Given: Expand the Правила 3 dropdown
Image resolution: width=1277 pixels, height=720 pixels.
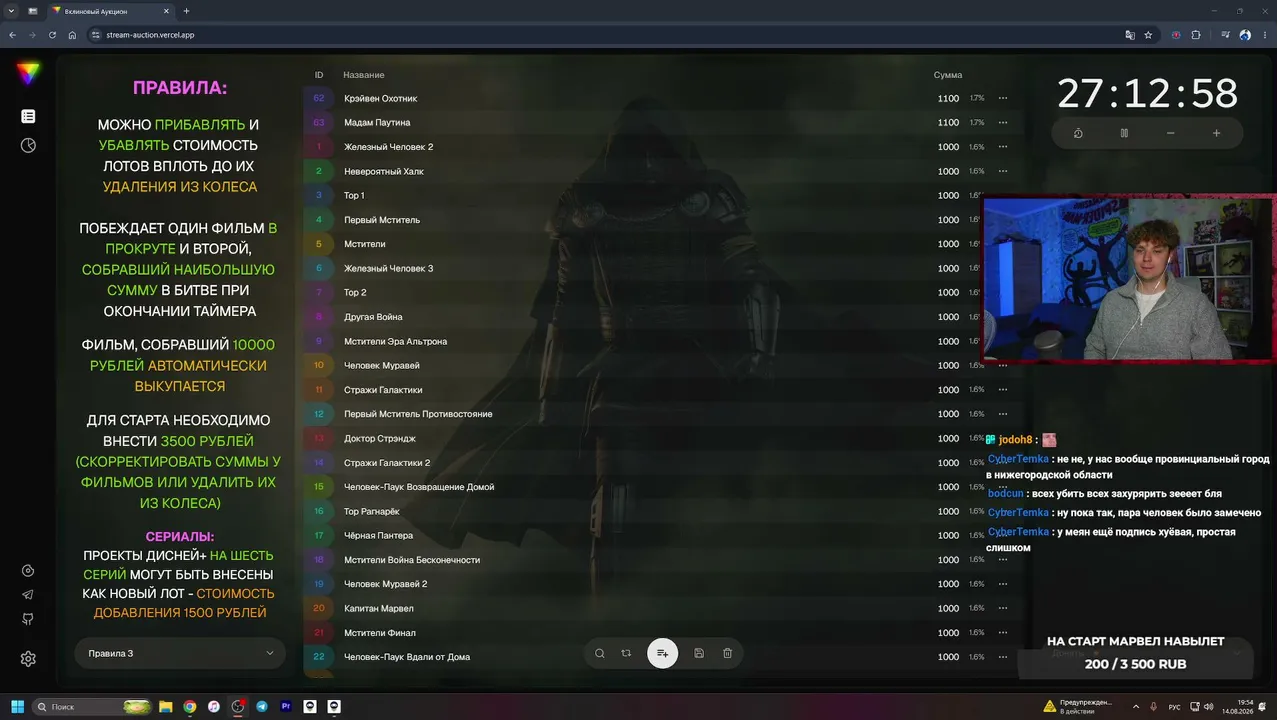Looking at the screenshot, I should 180,654.
